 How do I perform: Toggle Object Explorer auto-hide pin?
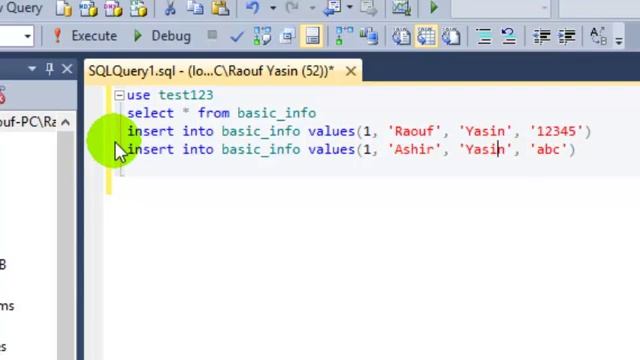49,69
